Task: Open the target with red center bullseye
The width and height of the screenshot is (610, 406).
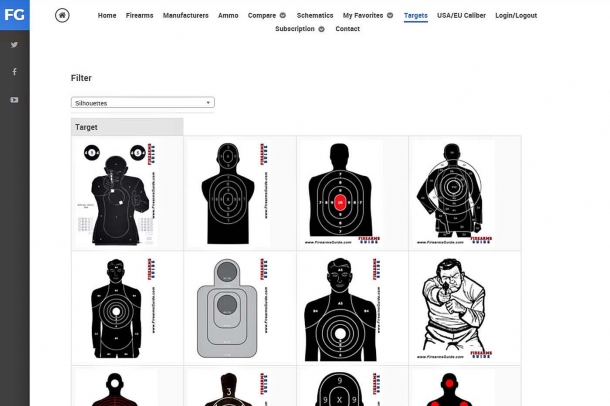Action: pos(341,193)
